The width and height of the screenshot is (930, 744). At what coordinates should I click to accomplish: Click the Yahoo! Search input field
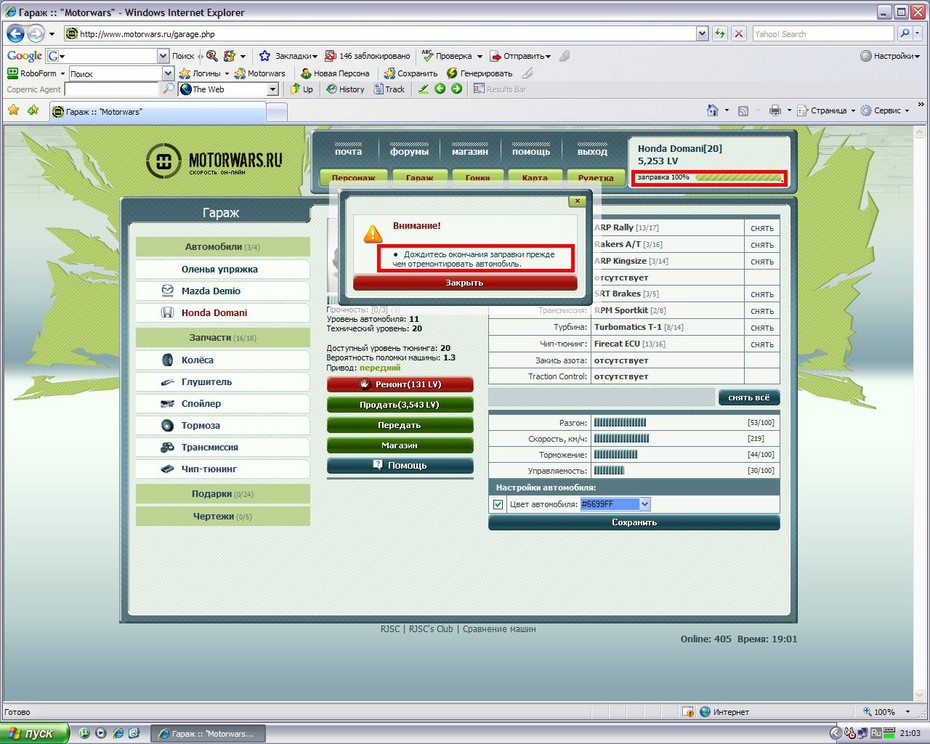point(823,34)
